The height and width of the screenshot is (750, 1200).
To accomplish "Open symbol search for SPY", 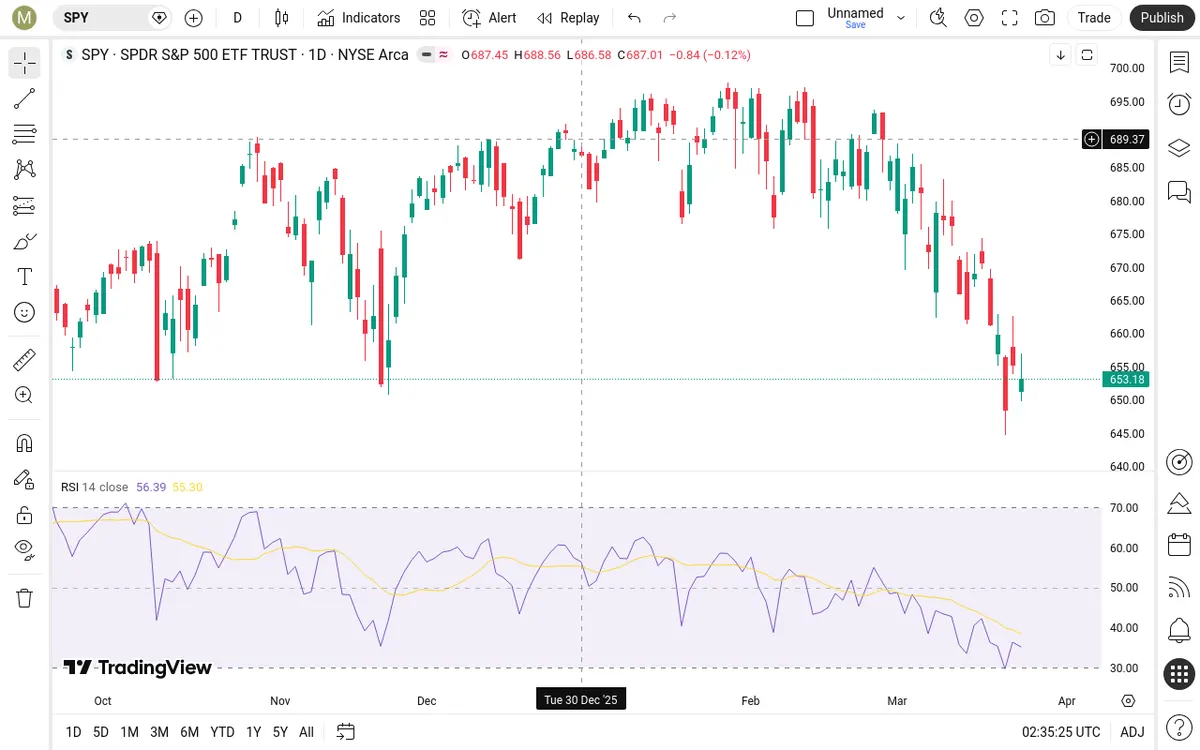I will click(111, 17).
